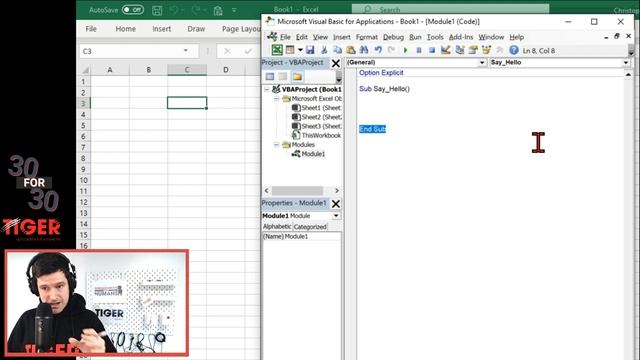Click the View Microsoft Excel icon in VBA toolbar

point(277,50)
